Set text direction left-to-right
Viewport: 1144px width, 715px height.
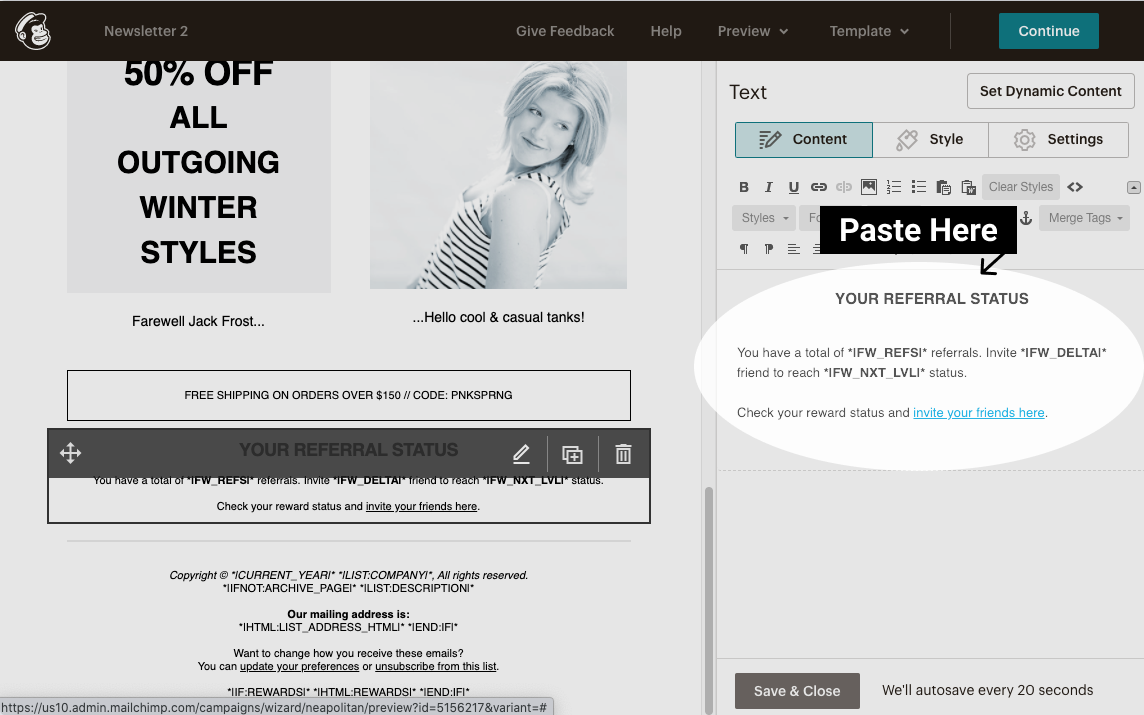click(x=743, y=249)
